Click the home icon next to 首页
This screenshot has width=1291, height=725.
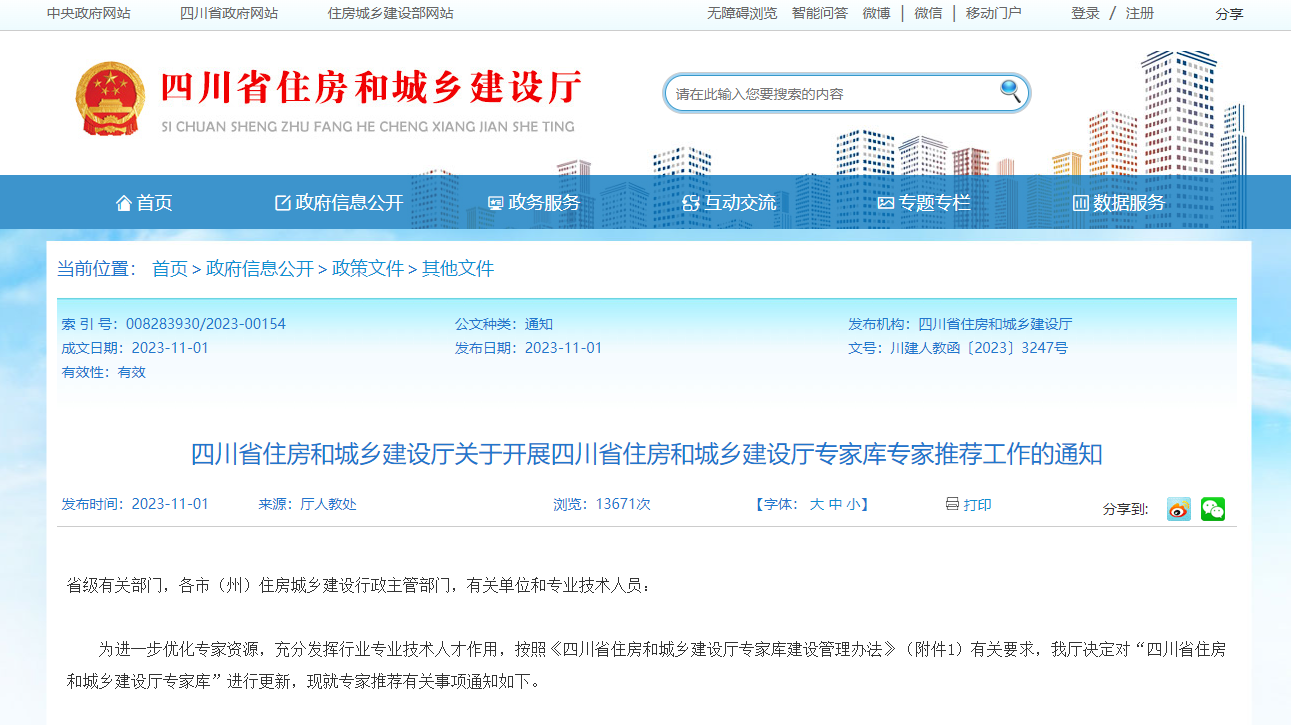click(x=124, y=202)
